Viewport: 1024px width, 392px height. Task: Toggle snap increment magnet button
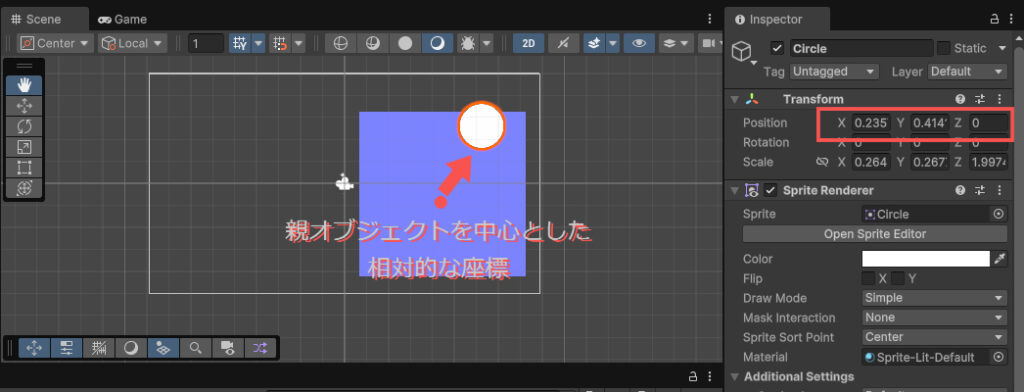pyautogui.click(x=280, y=44)
